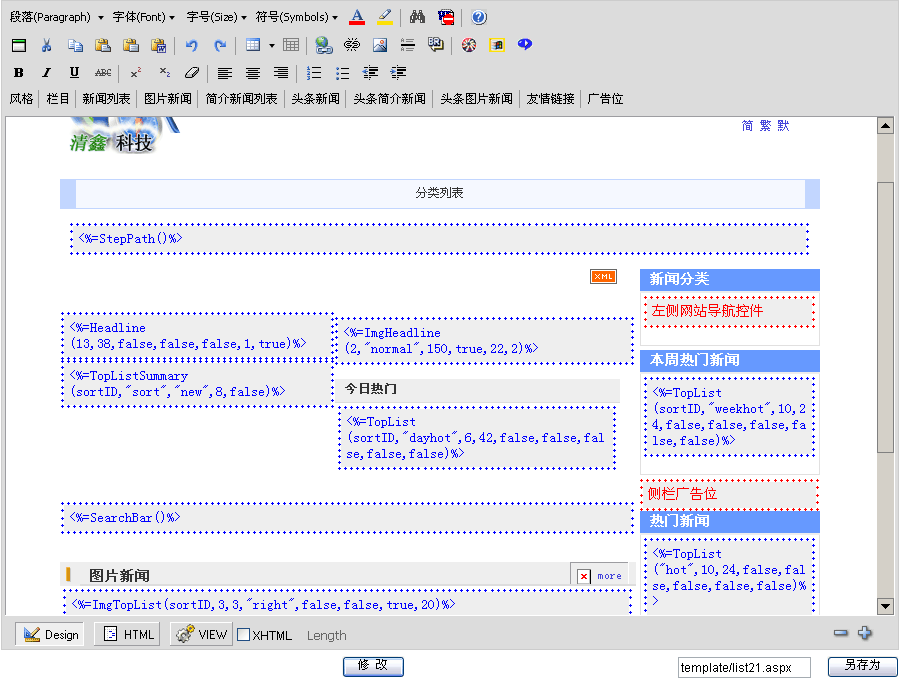903x679 pixels.
Task: Click the 修改 button
Action: tap(373, 666)
